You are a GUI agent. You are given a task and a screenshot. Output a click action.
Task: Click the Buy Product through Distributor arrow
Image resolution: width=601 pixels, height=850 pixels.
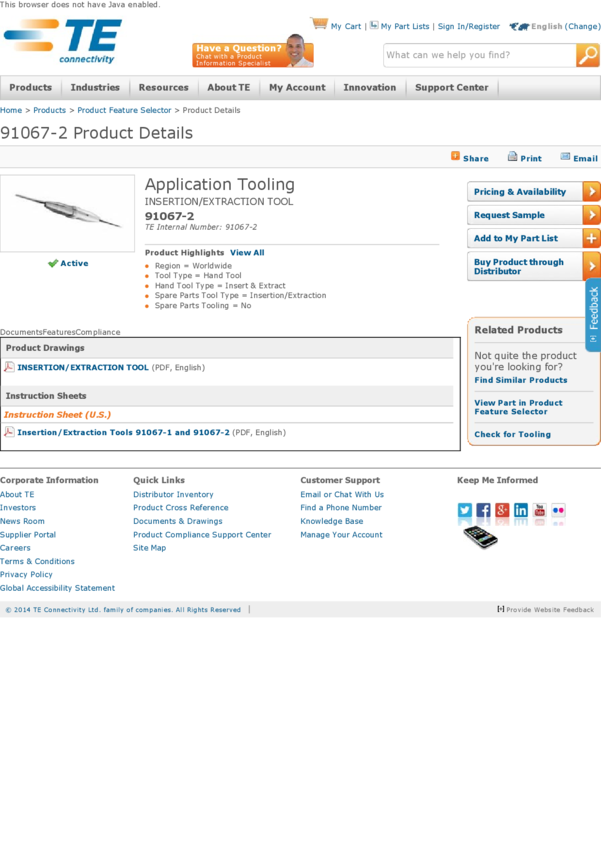(591, 266)
